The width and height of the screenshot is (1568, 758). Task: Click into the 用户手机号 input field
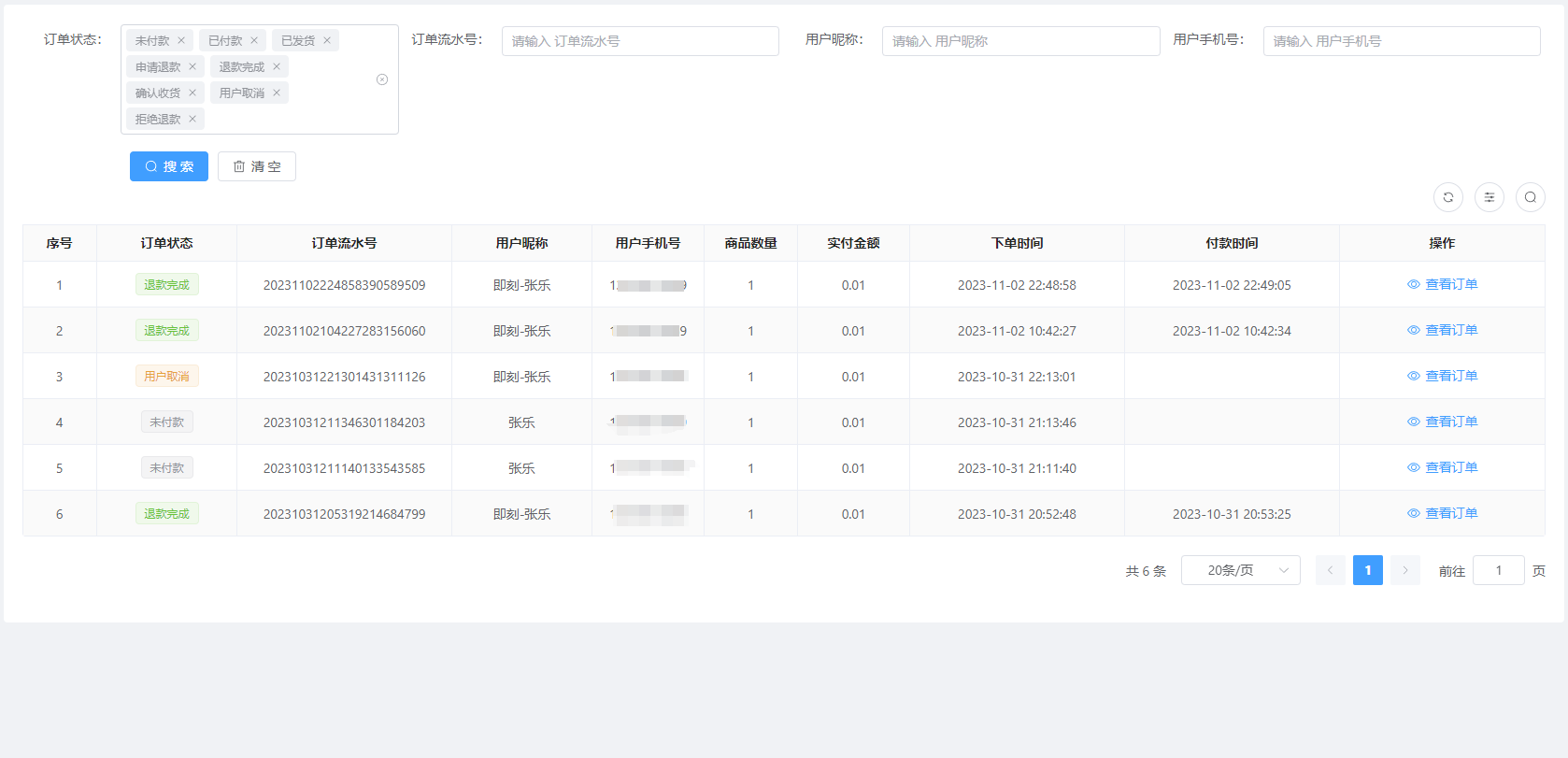[1401, 41]
